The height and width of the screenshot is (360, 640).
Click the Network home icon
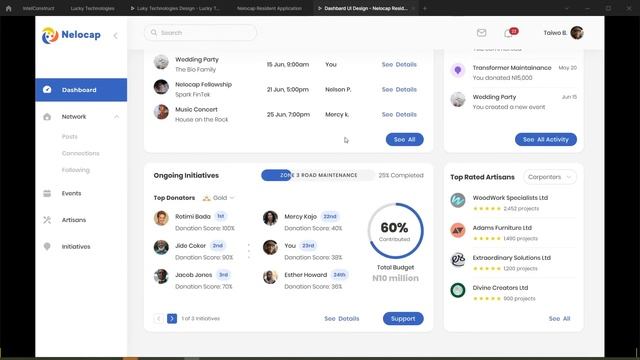click(47, 117)
